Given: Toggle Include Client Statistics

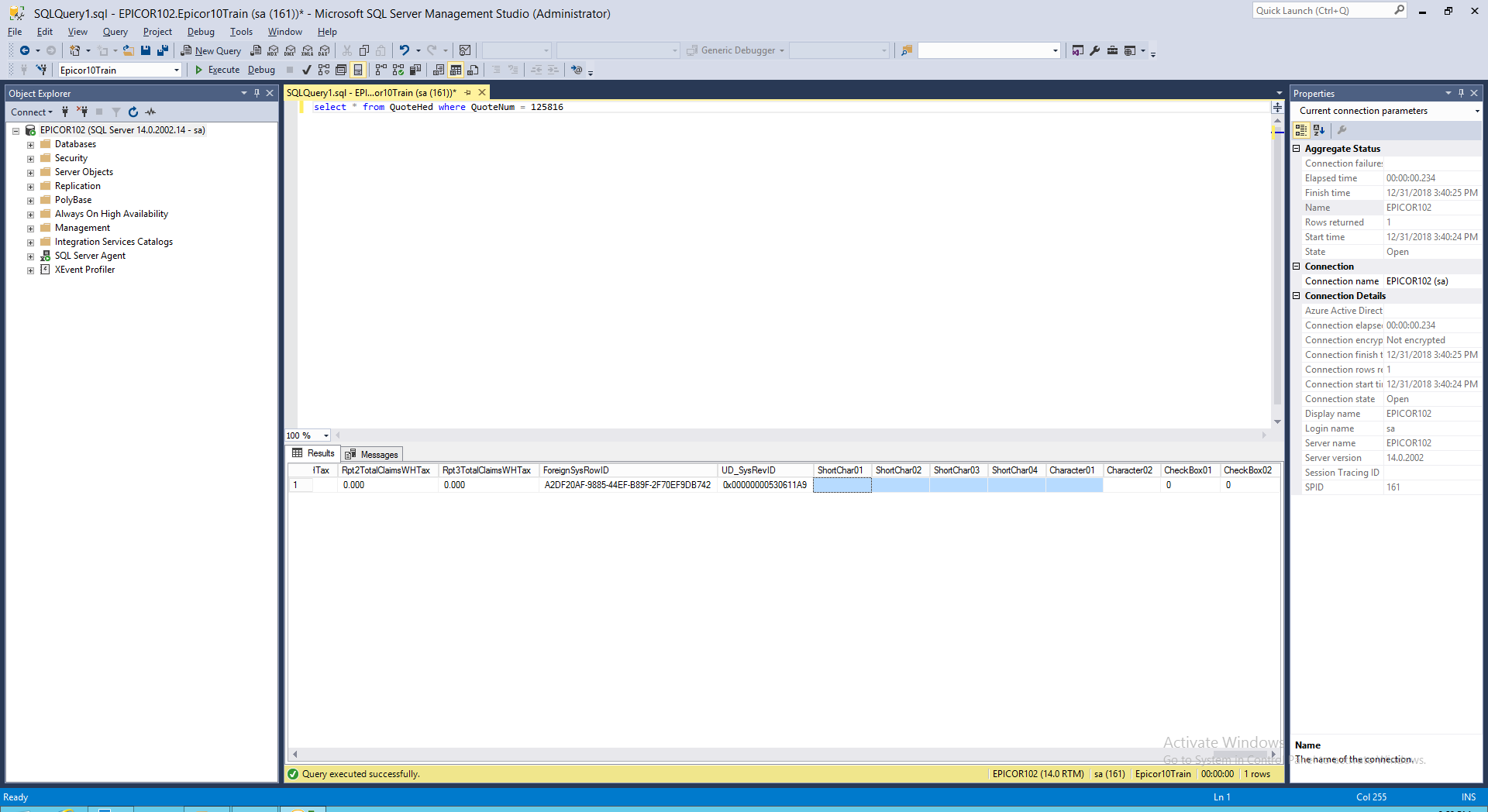Looking at the screenshot, I should pyautogui.click(x=415, y=70).
